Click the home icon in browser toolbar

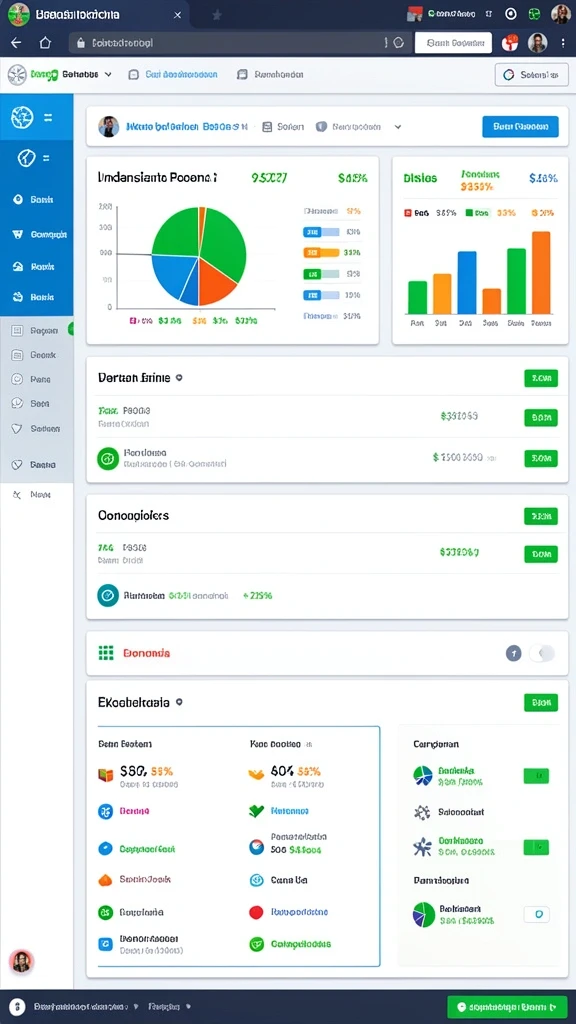pos(44,43)
